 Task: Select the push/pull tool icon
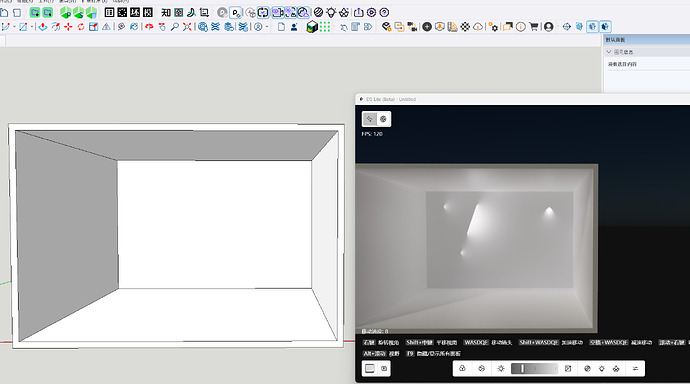coord(43,27)
